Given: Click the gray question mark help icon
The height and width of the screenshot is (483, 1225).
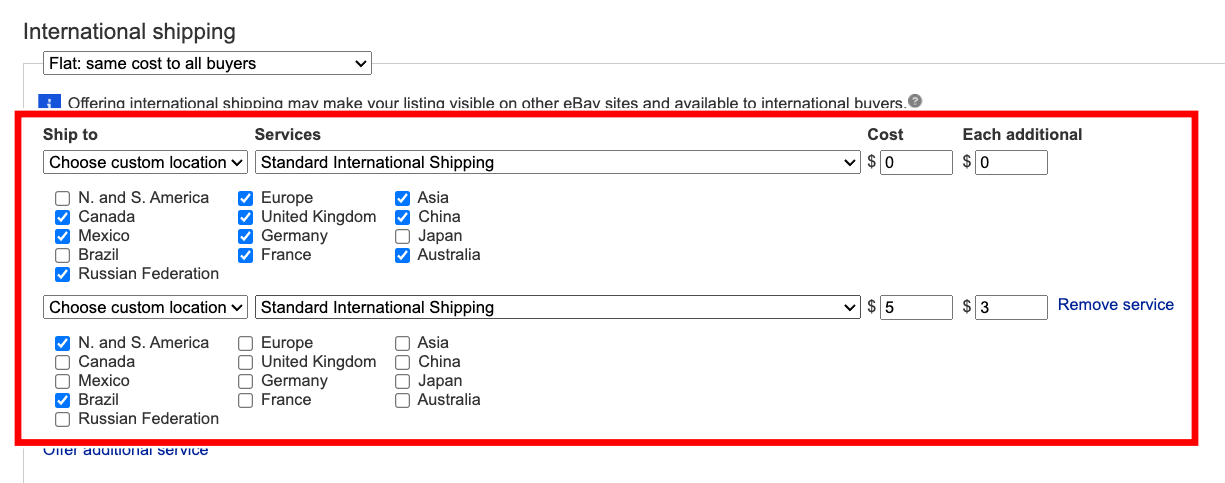Looking at the screenshot, I should [914, 101].
